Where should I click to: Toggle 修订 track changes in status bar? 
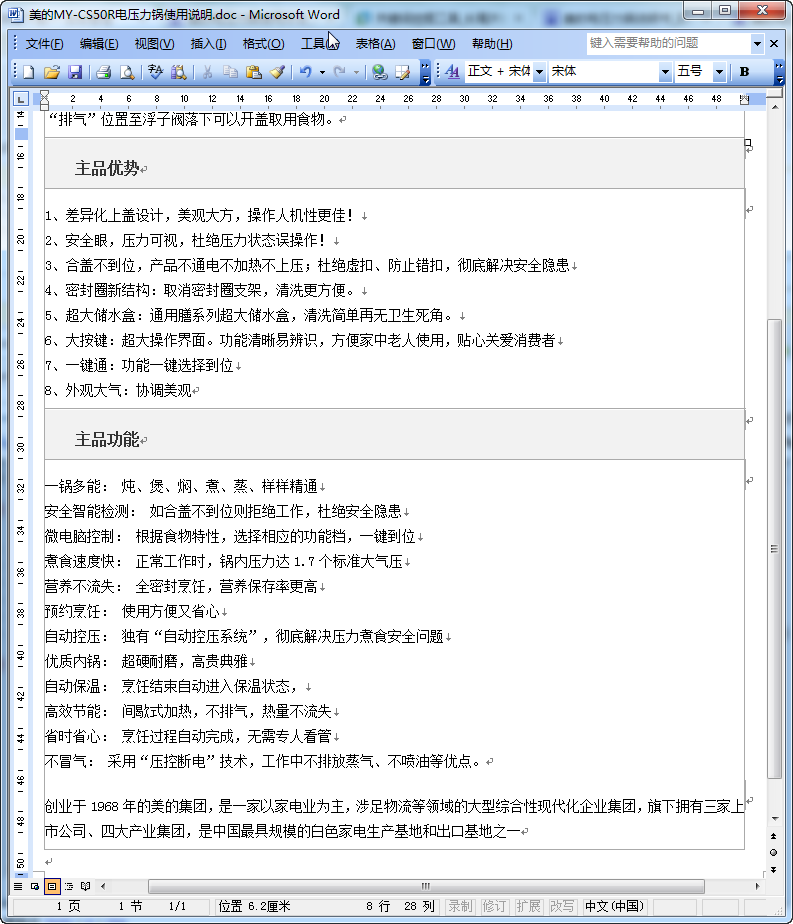494,906
